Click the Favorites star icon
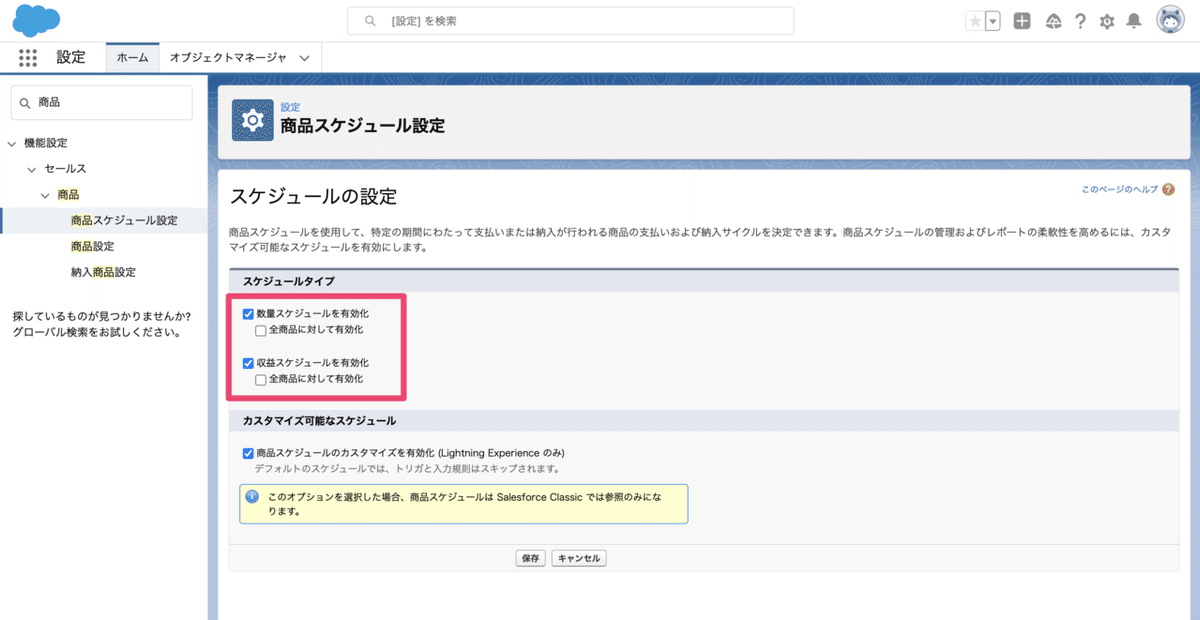This screenshot has height=620, width=1200. pos(975,21)
